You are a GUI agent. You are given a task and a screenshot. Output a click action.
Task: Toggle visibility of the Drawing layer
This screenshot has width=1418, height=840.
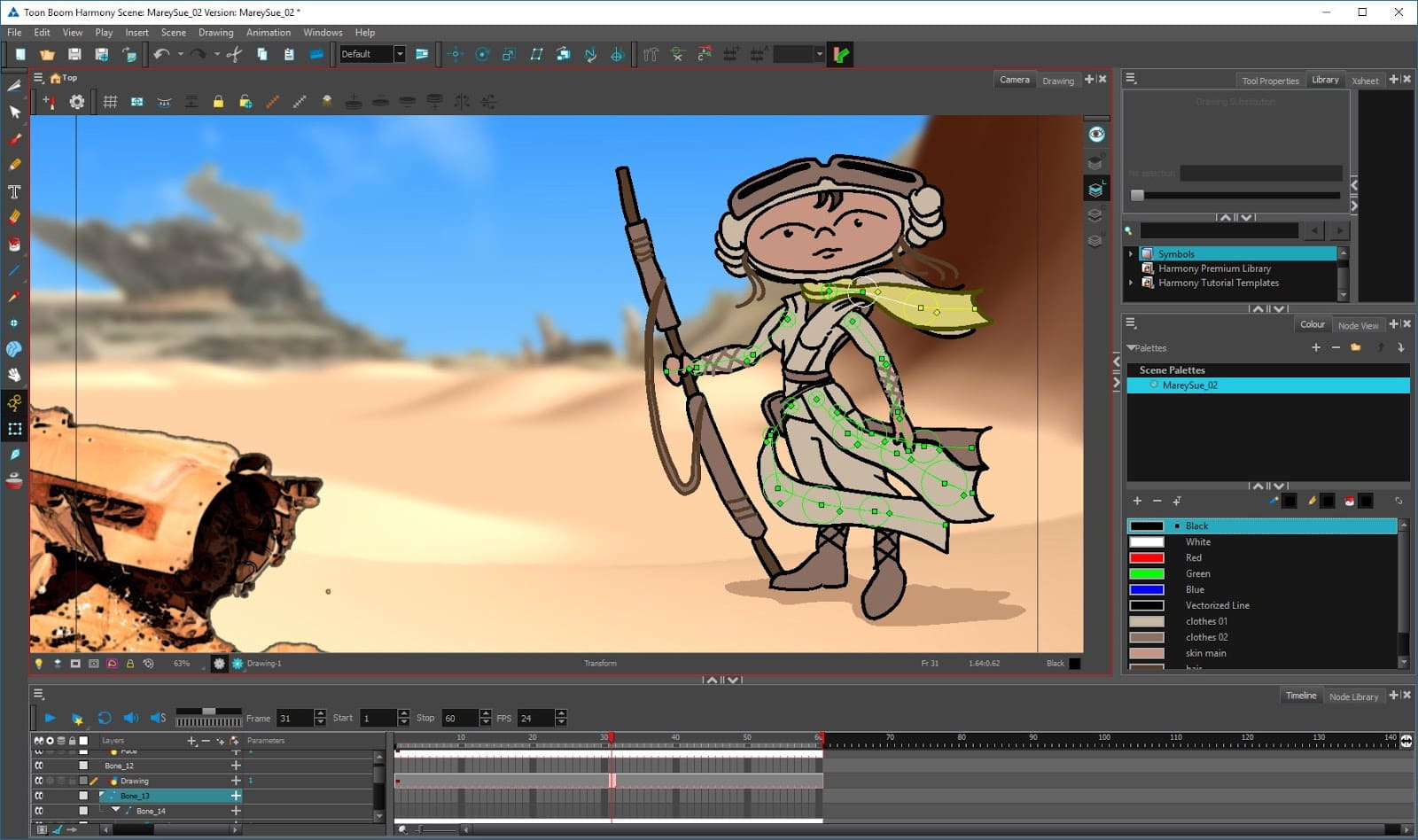tap(40, 781)
